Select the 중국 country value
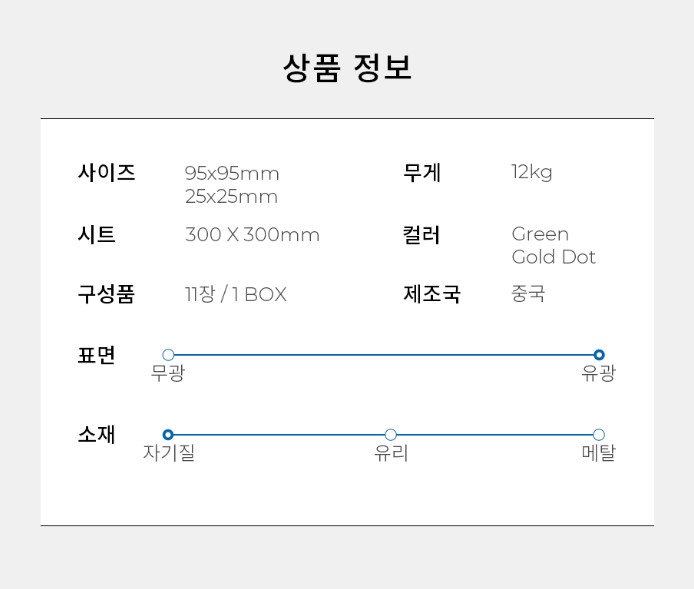The height and width of the screenshot is (589, 694). (x=528, y=294)
